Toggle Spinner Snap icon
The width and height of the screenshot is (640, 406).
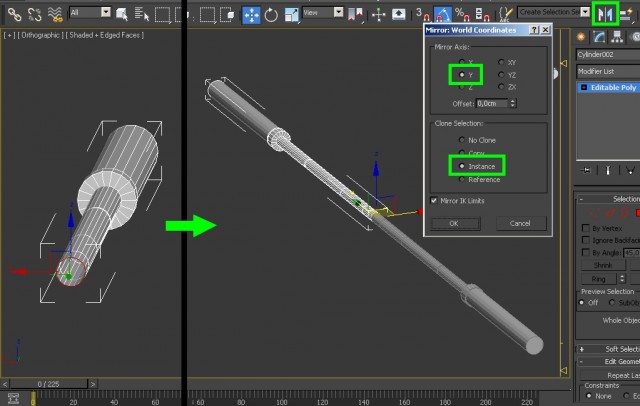[x=482, y=15]
